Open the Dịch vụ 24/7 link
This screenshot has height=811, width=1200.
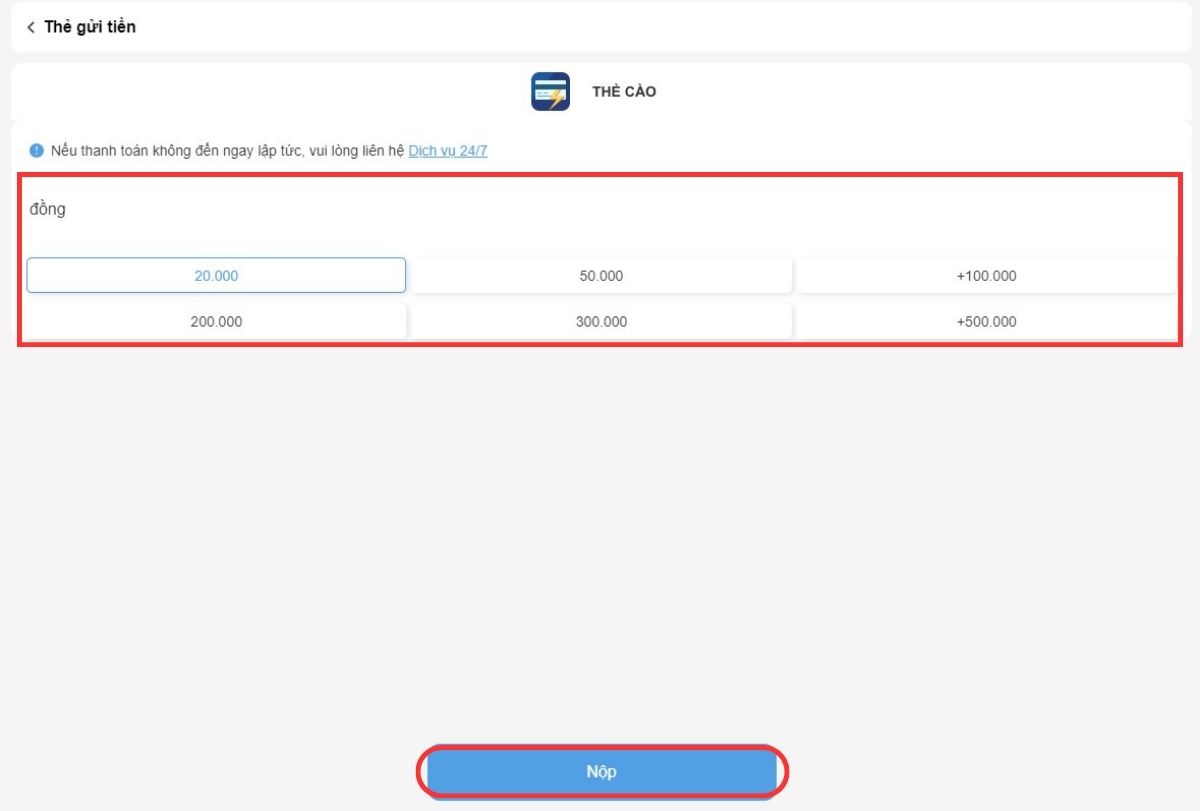coord(448,151)
